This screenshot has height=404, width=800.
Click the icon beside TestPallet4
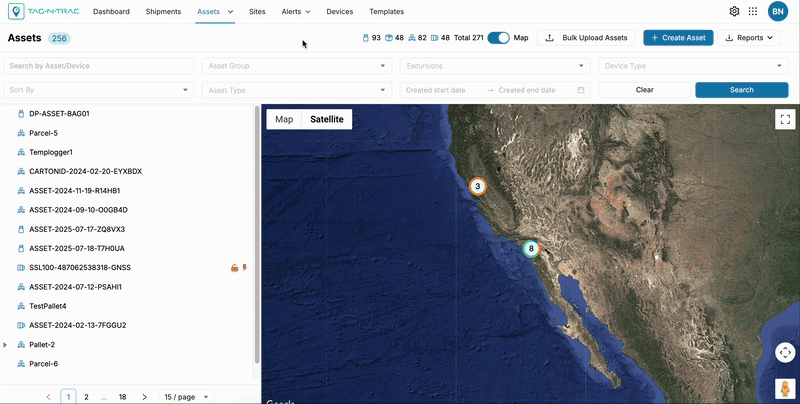click(x=21, y=307)
